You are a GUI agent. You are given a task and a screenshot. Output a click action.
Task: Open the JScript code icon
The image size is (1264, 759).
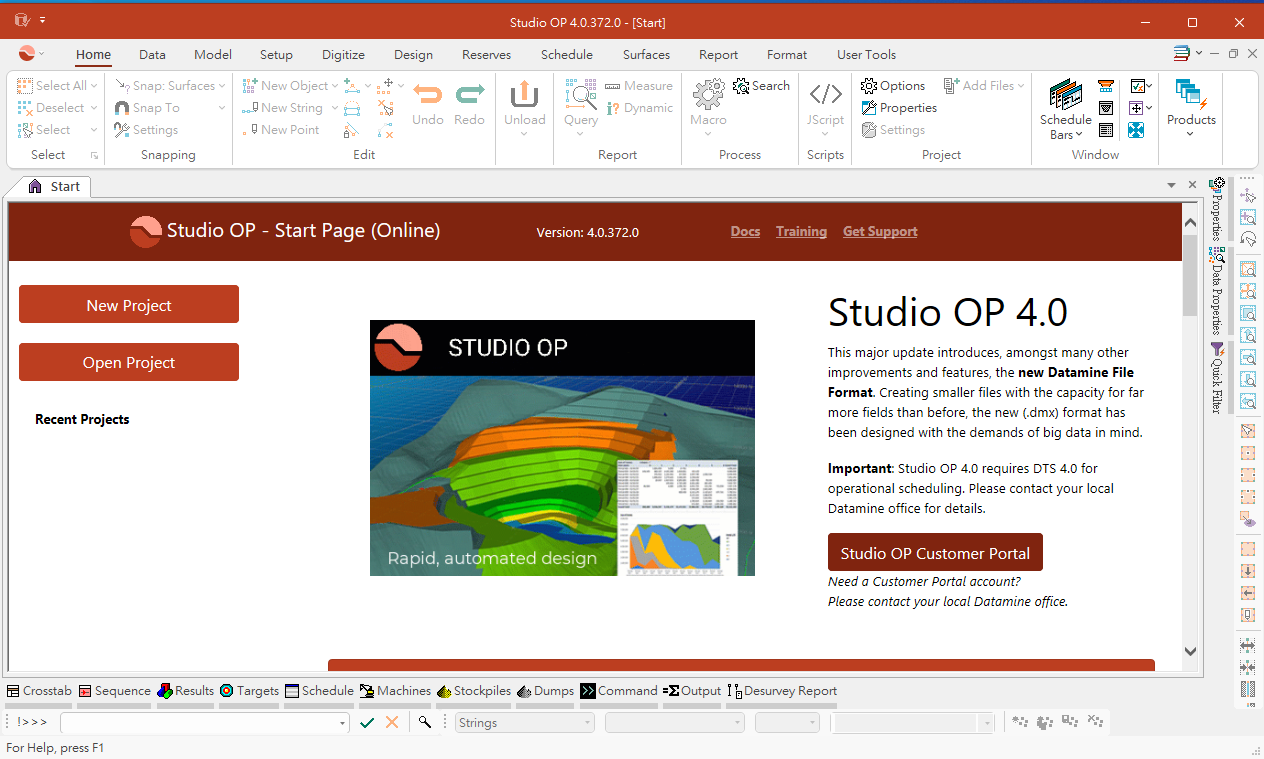pos(826,95)
